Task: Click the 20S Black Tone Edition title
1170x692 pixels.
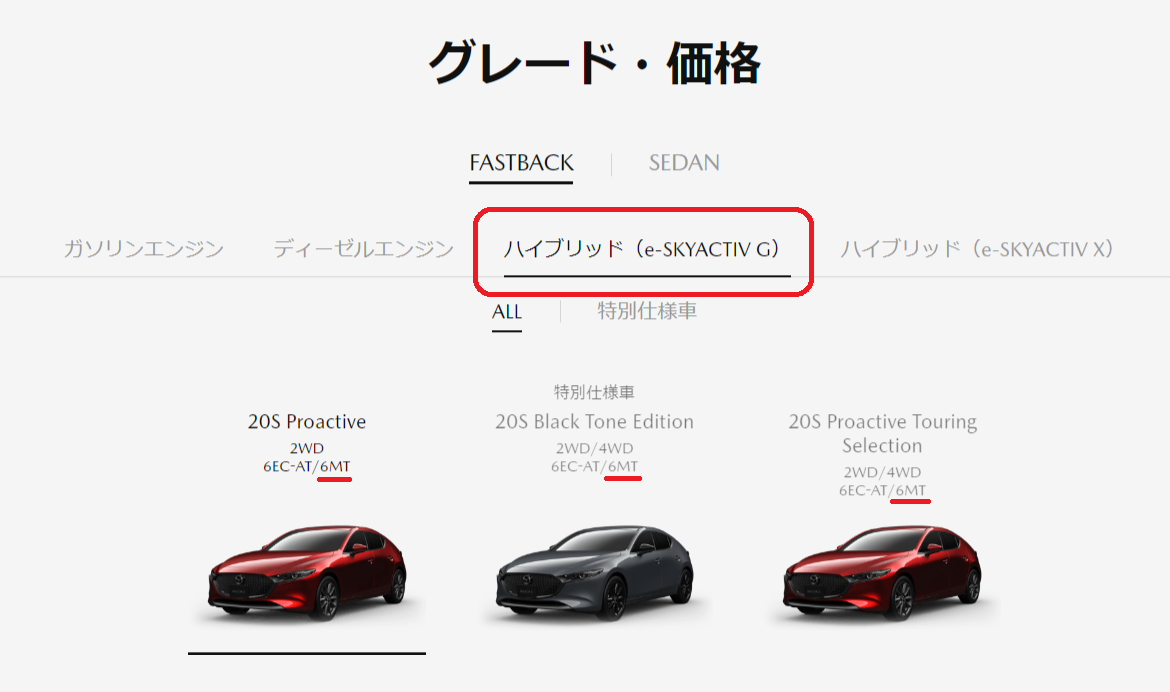Action: tap(594, 422)
